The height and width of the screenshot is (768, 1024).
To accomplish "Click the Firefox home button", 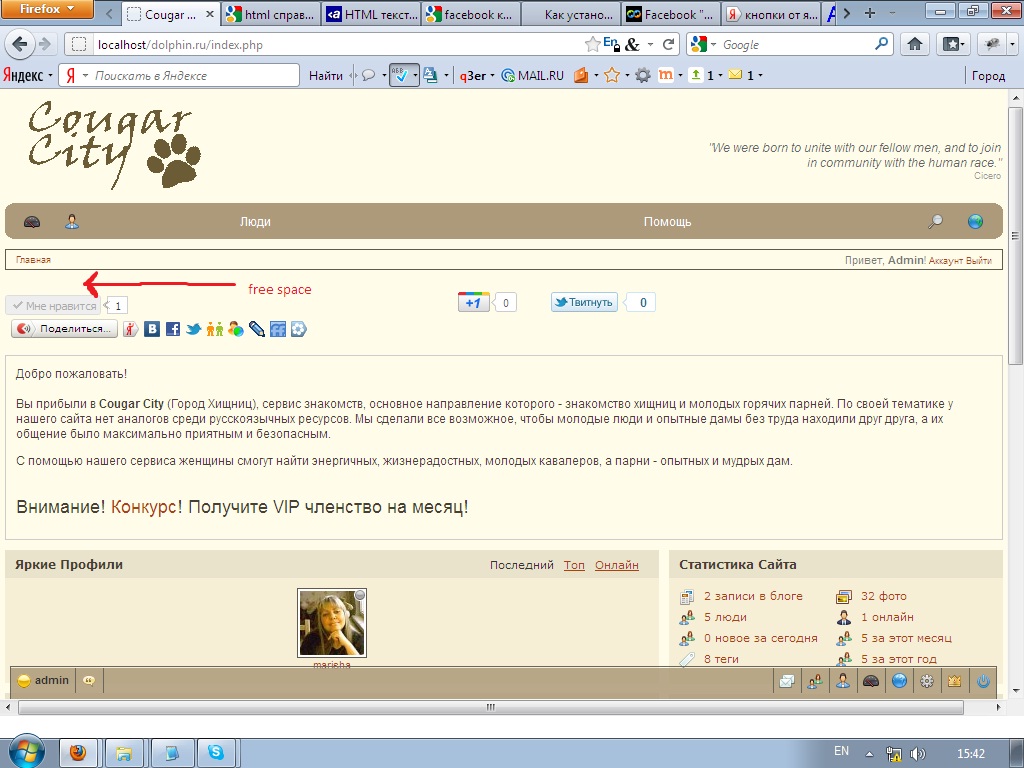I will (x=915, y=44).
